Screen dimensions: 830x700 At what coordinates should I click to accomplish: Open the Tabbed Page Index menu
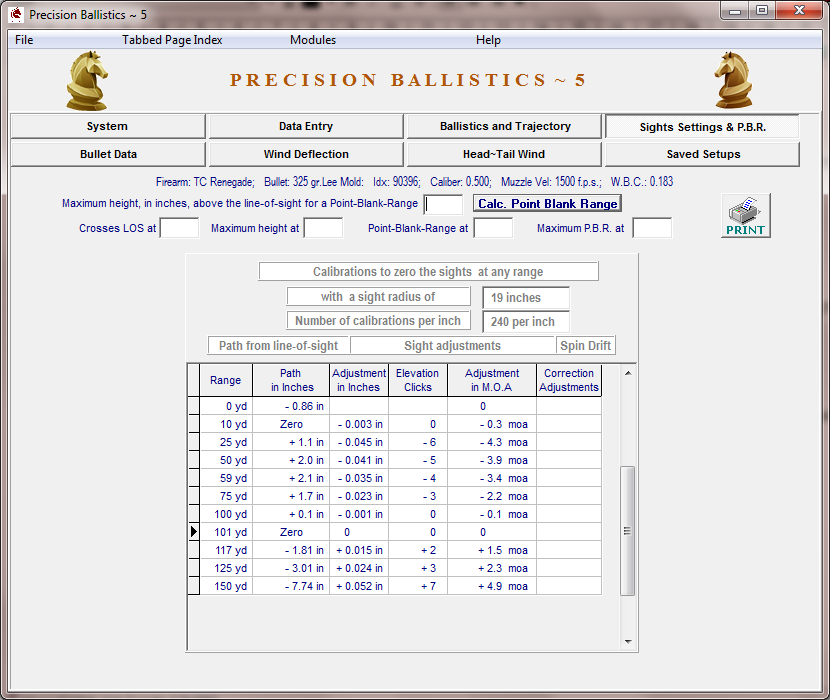[x=172, y=40]
